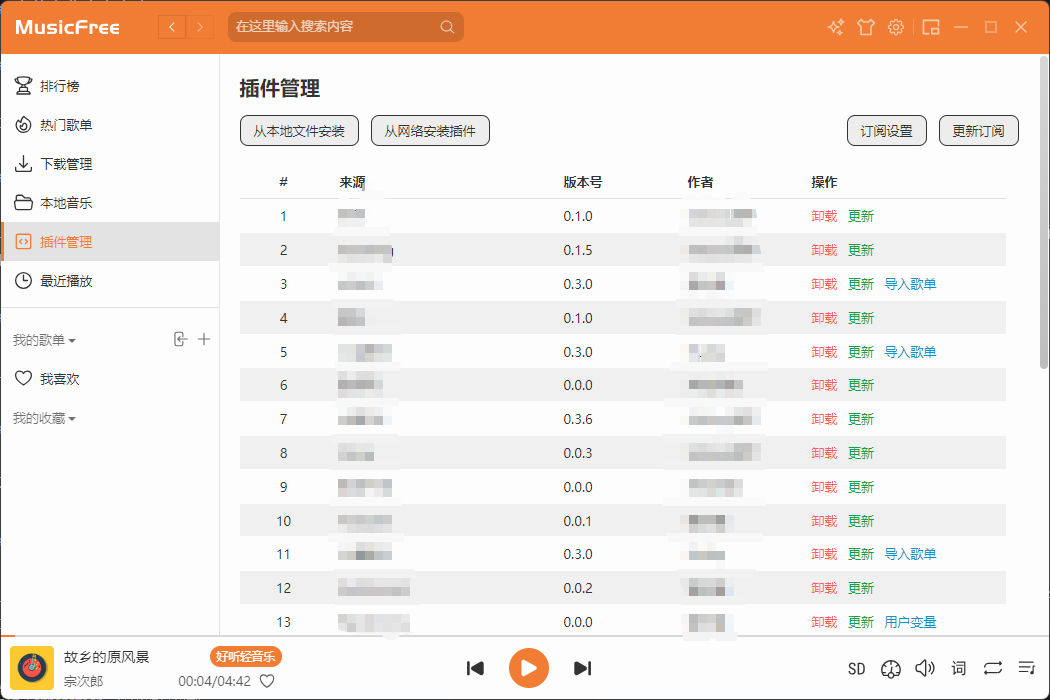
Task: Toggle the repeat play mode
Action: tap(992, 668)
